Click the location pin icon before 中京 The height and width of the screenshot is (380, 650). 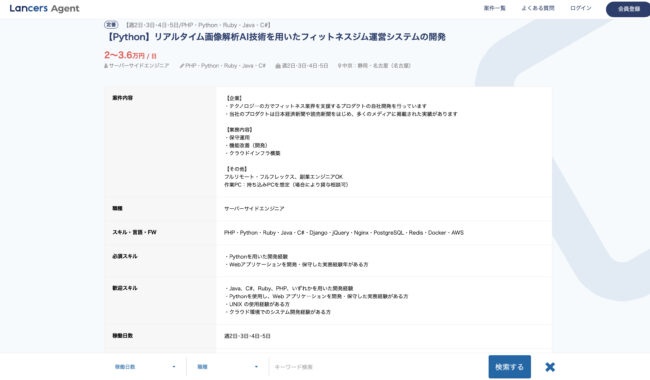340,66
